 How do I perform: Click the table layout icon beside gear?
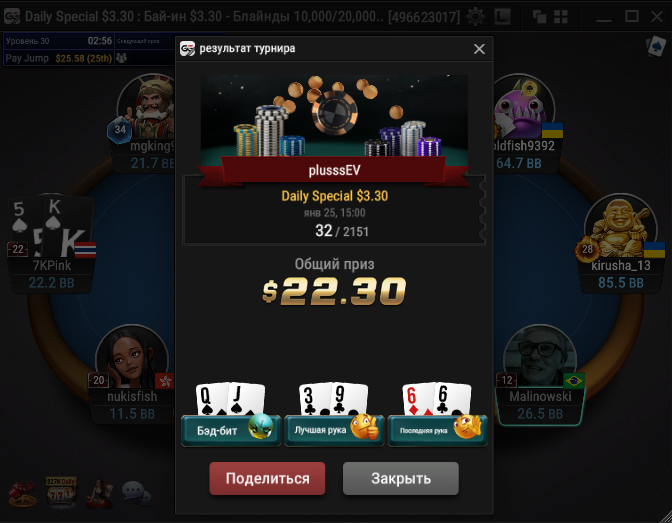tap(502, 17)
